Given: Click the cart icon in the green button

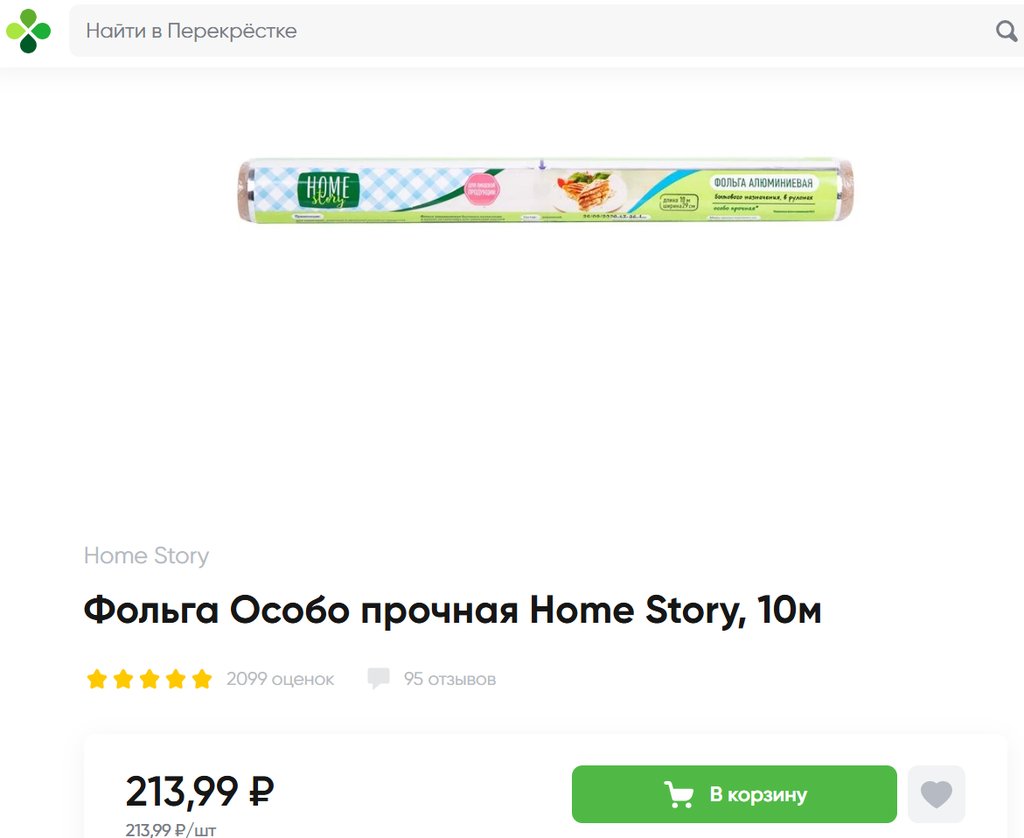Looking at the screenshot, I should click(x=679, y=795).
